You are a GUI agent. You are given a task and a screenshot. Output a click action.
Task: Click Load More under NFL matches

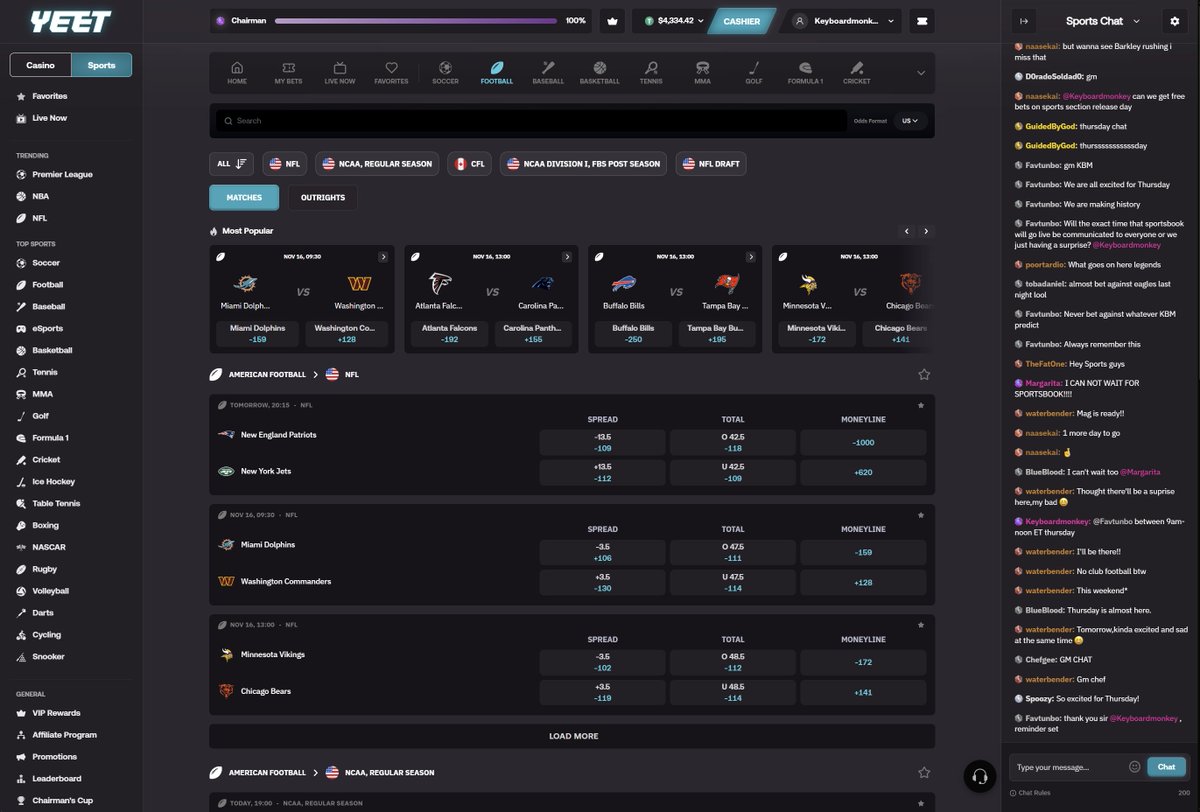572,736
